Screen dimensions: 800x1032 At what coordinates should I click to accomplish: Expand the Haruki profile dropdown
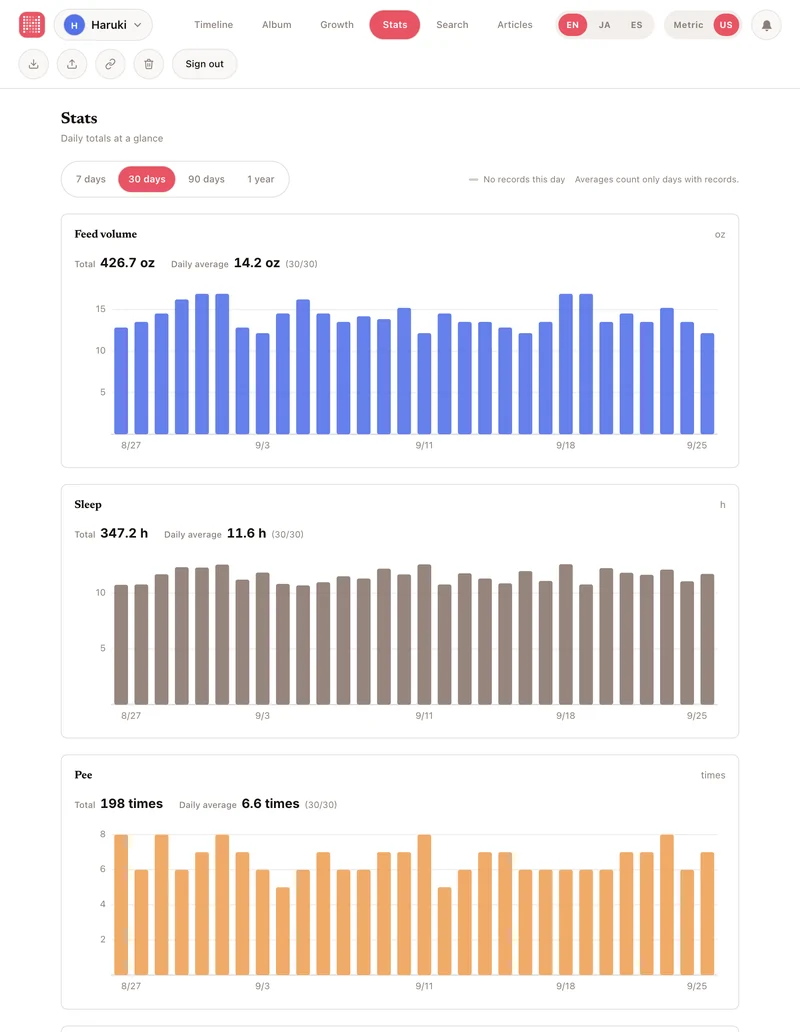tap(103, 25)
